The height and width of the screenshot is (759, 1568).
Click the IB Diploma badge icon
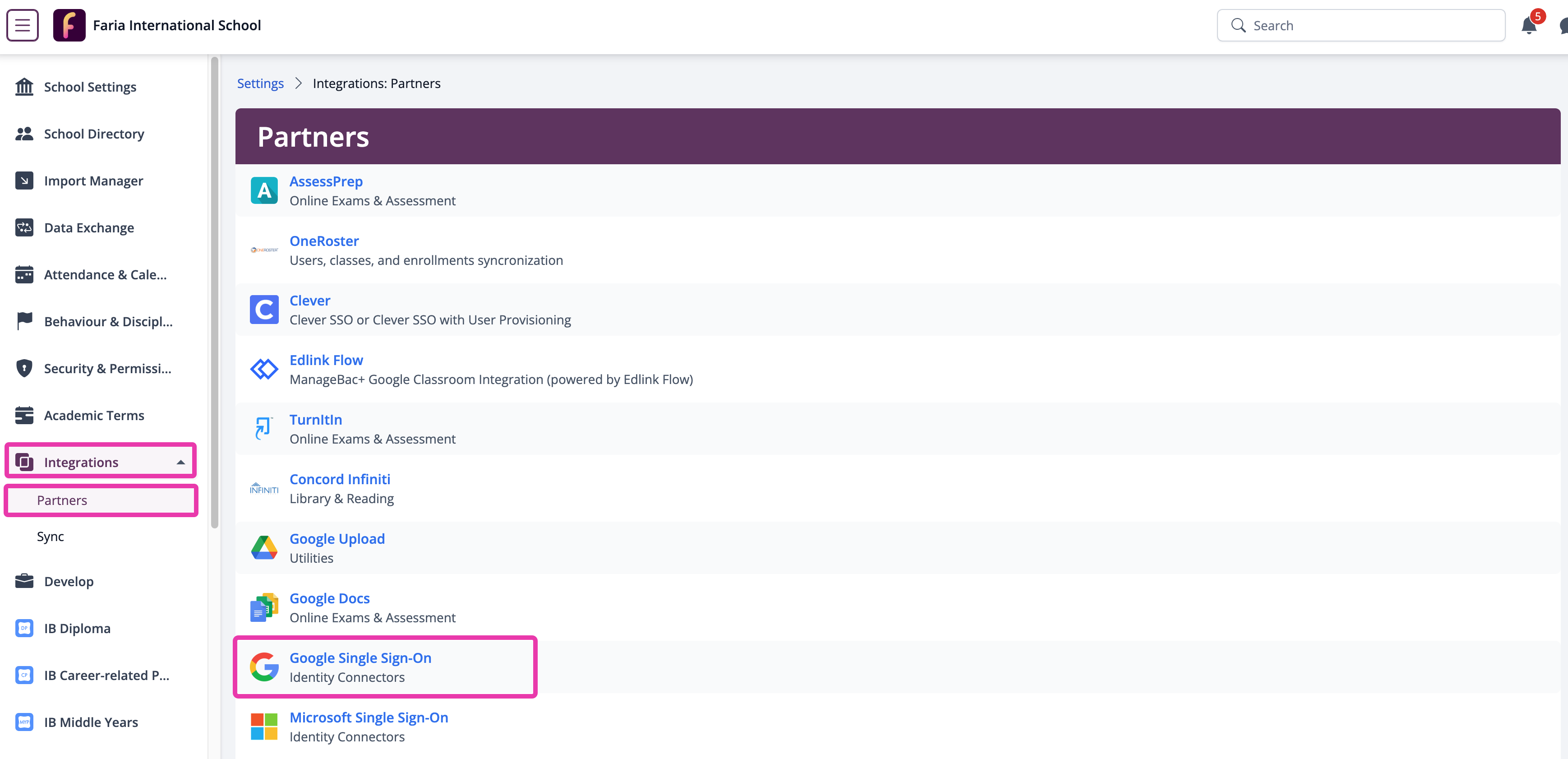click(24, 628)
